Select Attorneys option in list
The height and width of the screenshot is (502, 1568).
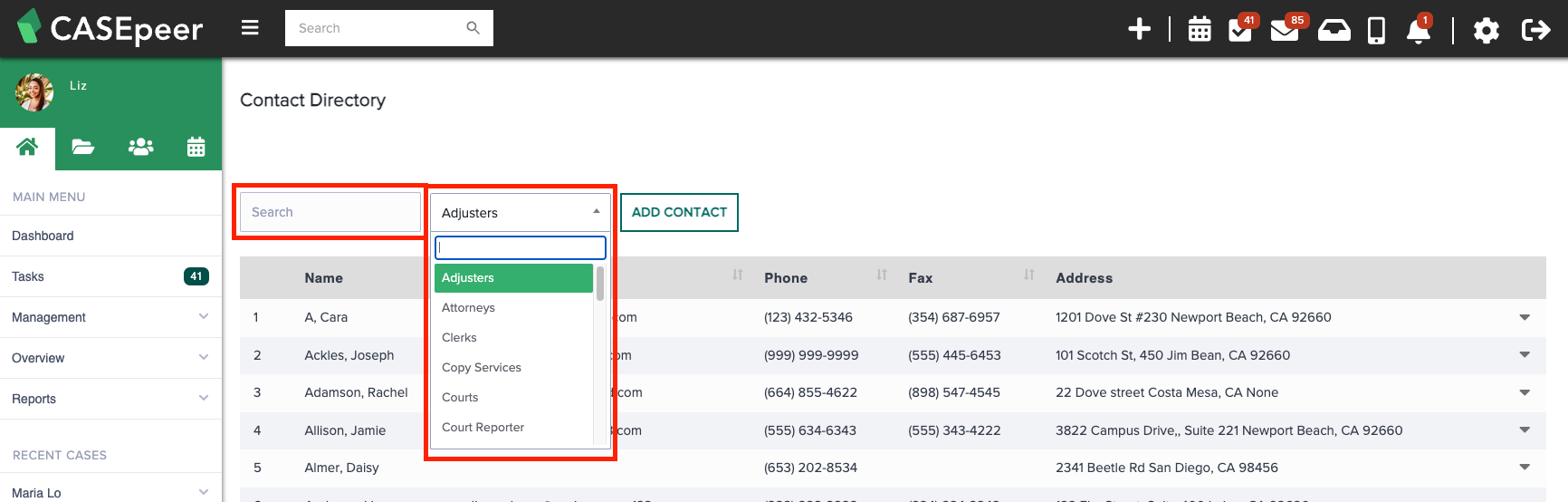tap(513, 308)
